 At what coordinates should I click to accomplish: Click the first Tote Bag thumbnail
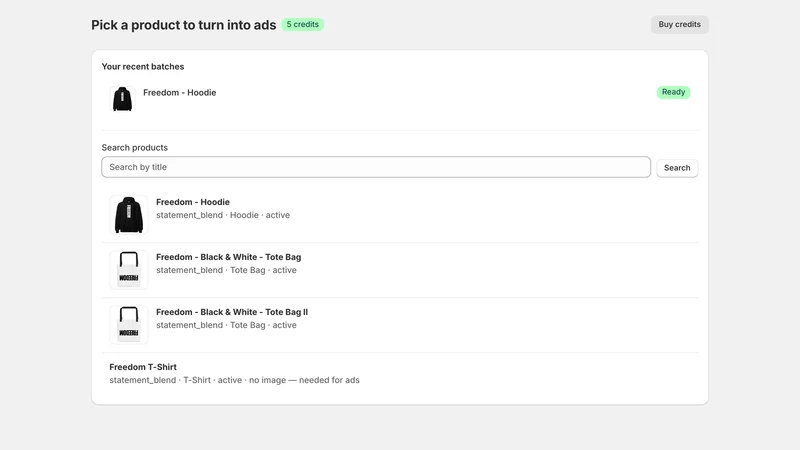(x=129, y=270)
